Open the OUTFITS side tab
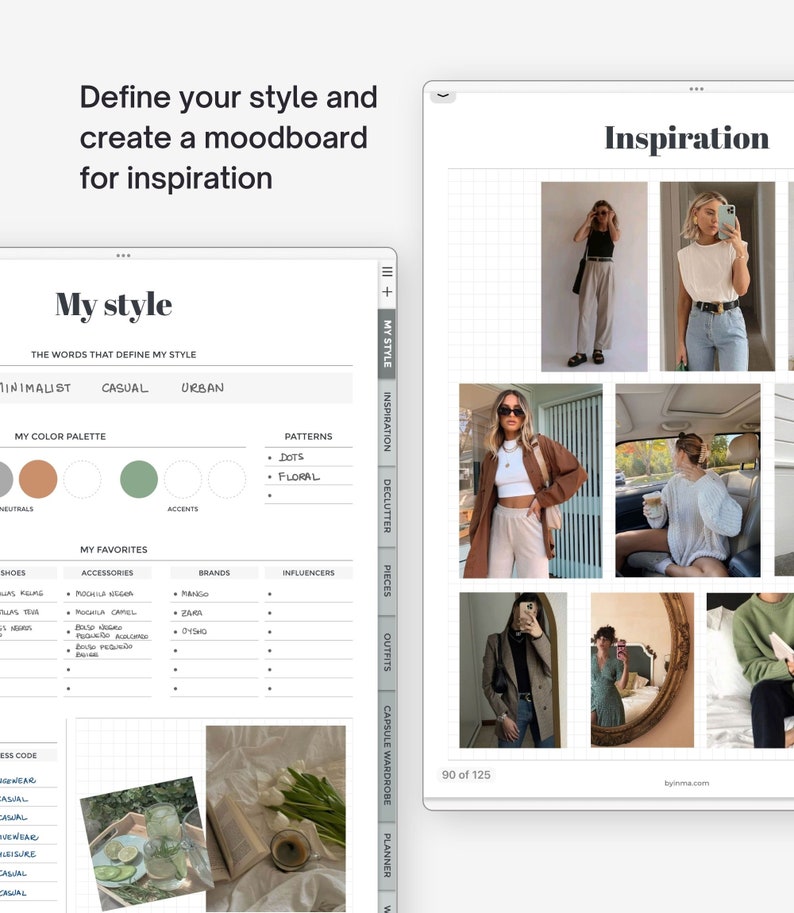The height and width of the screenshot is (913, 794). click(387, 652)
